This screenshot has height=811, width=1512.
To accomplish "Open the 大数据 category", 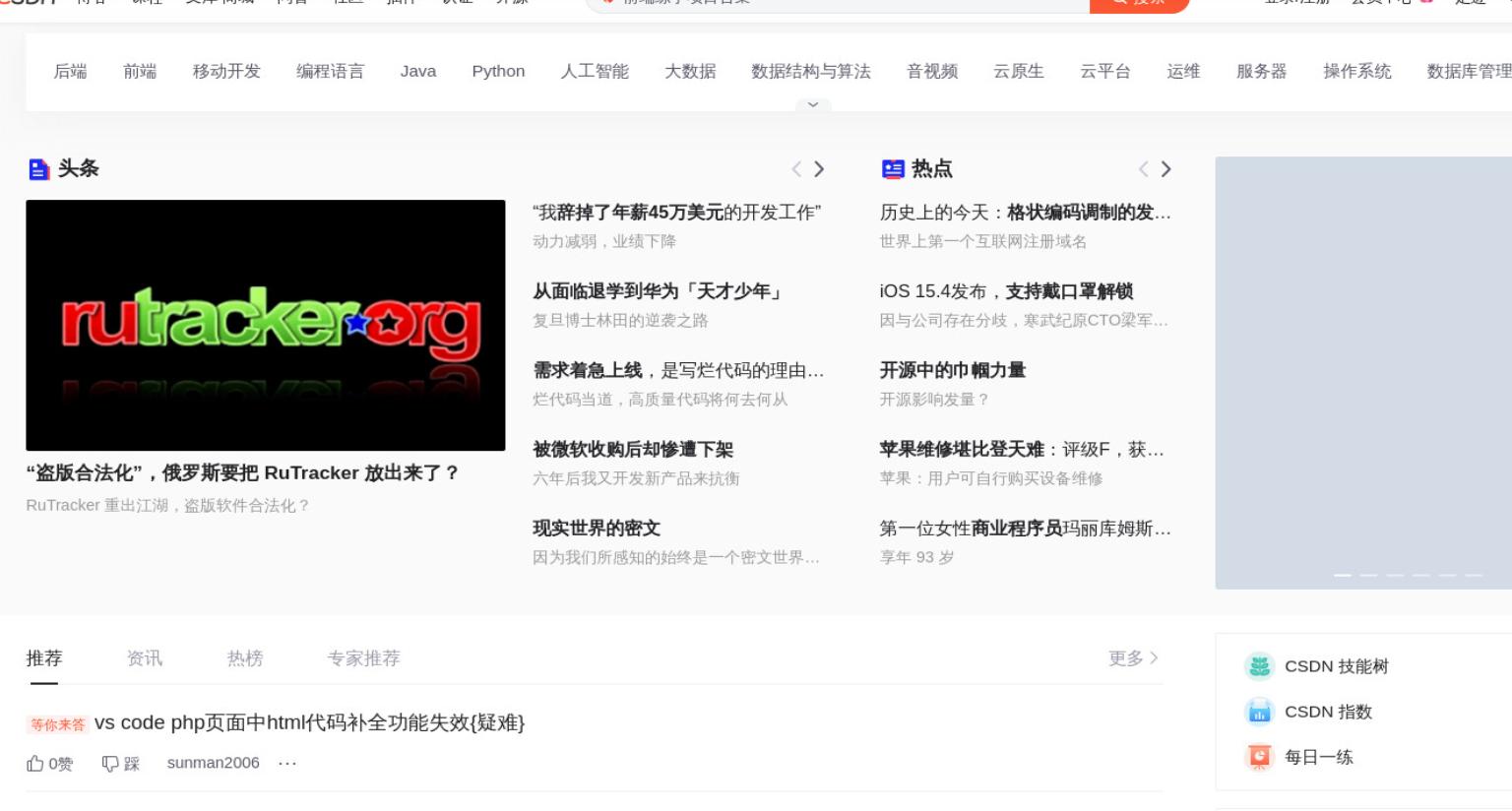I will pos(690,71).
